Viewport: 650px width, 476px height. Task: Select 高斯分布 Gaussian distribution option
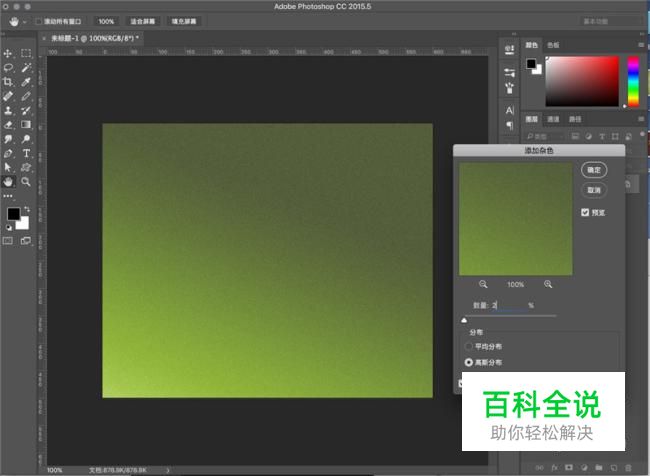click(x=470, y=362)
